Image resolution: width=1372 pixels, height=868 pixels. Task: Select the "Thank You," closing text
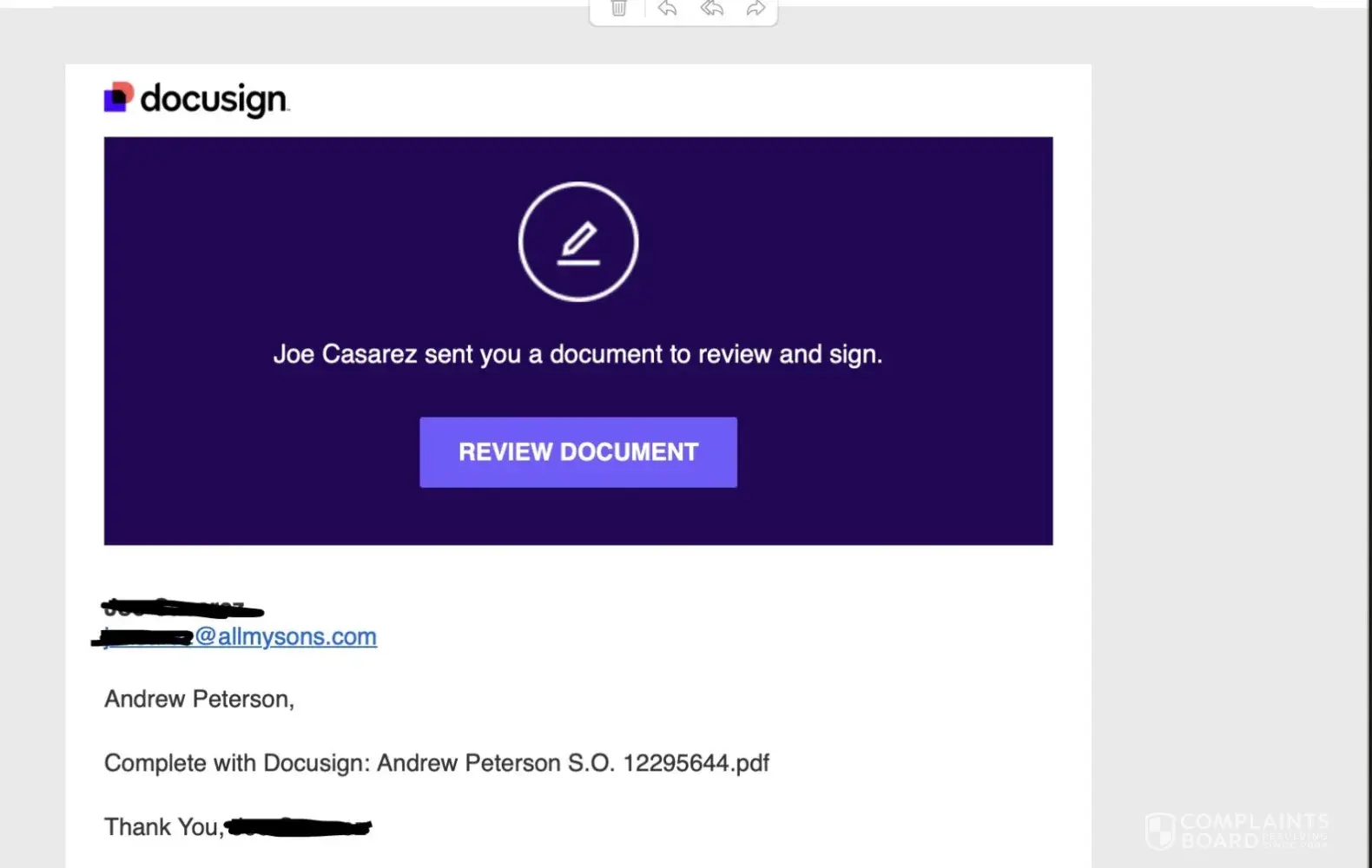point(164,827)
